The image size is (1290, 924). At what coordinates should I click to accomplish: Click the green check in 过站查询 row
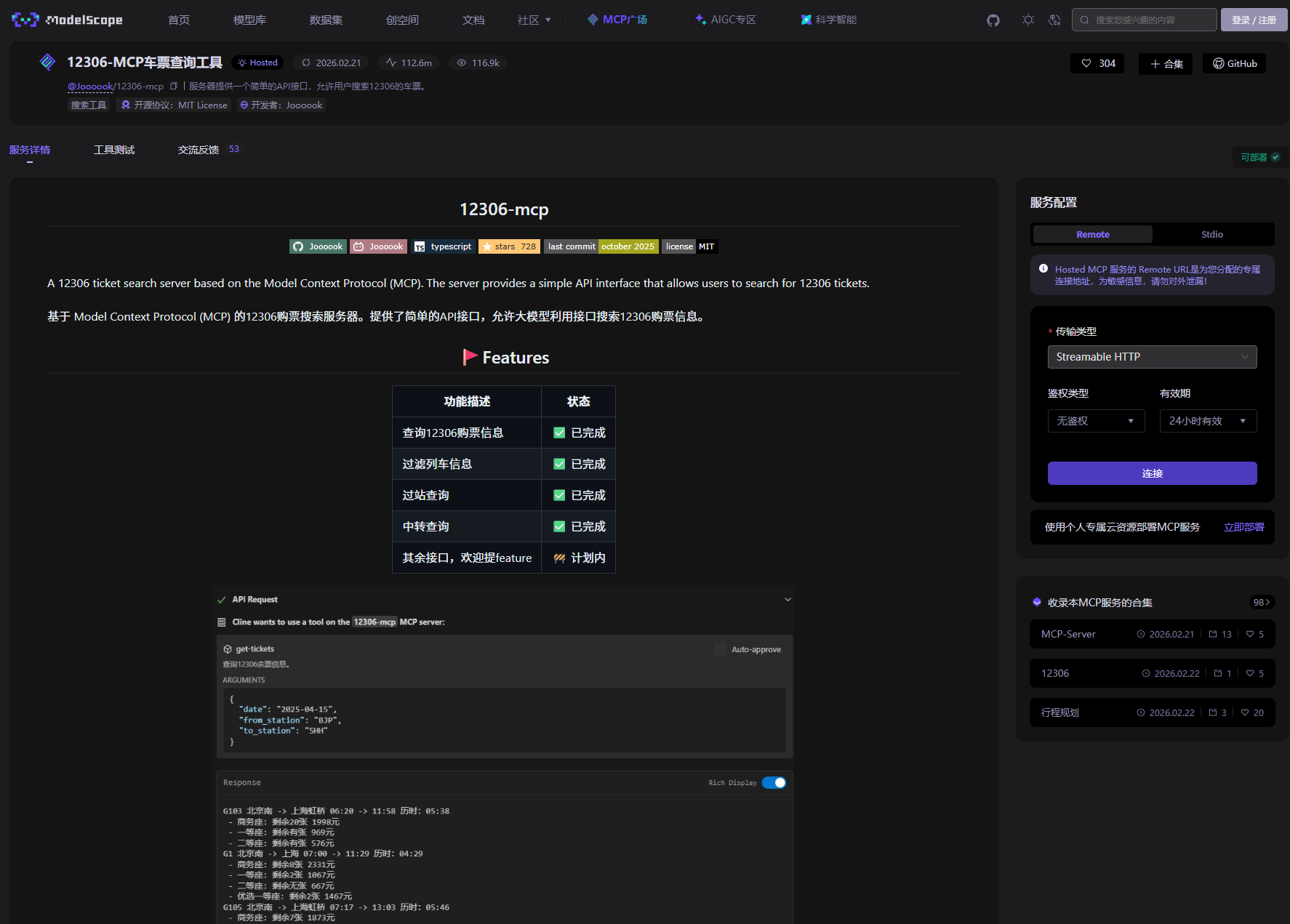[559, 495]
